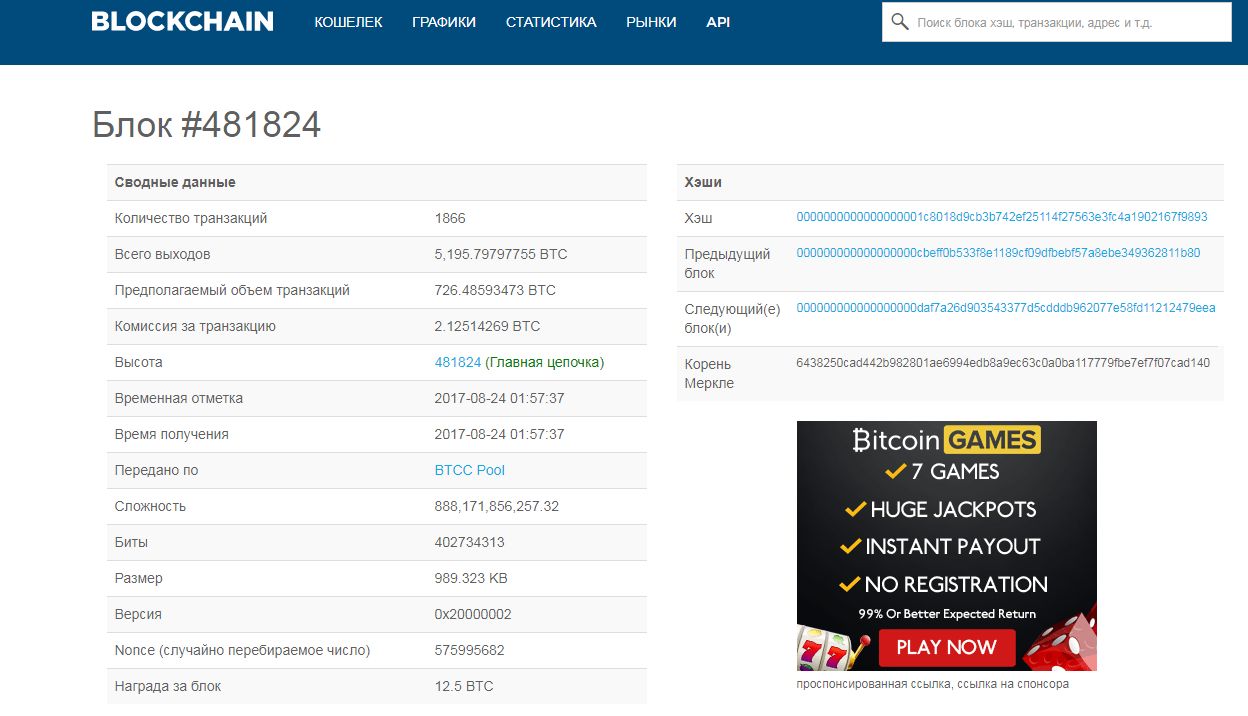This screenshot has width=1248, height=716.
Task: Click the Bitcoin Games logo in ad
Action: [946, 440]
